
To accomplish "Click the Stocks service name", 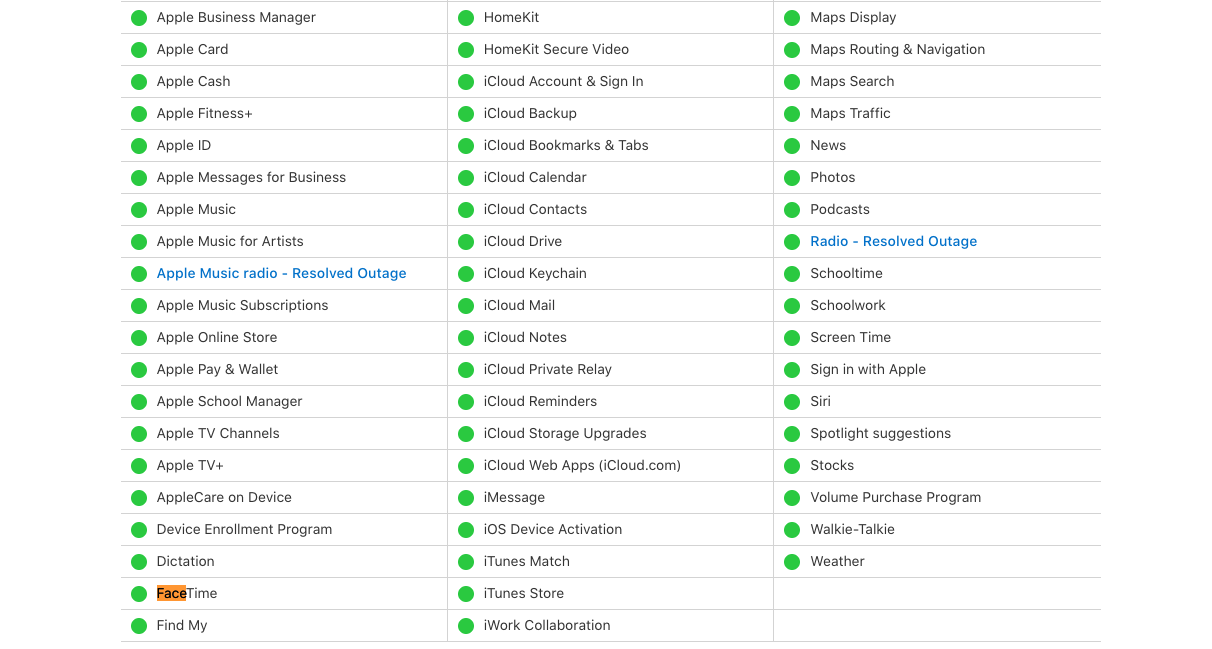I will (832, 465).
